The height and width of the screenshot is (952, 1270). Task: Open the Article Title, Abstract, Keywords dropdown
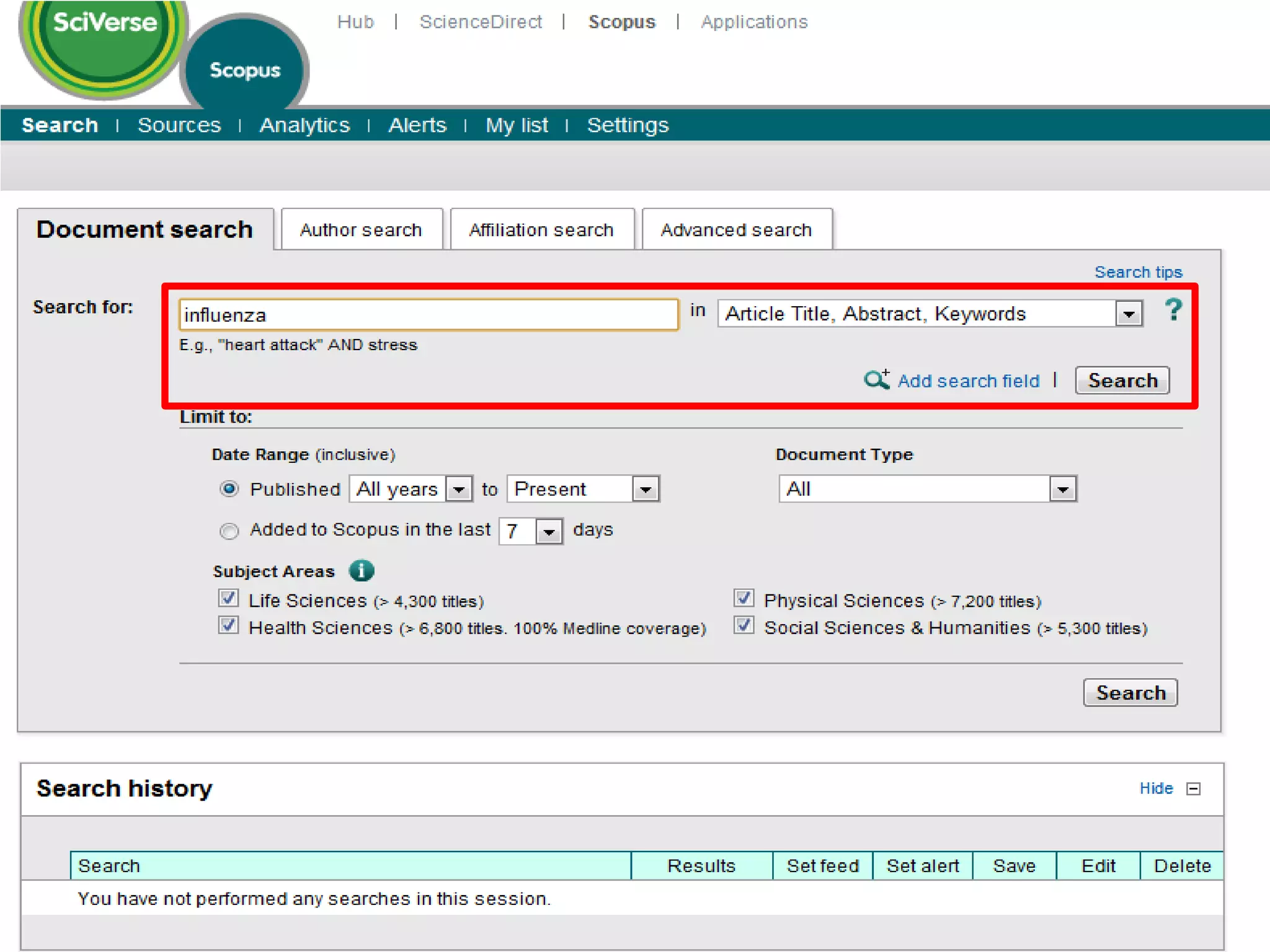pyautogui.click(x=1128, y=314)
